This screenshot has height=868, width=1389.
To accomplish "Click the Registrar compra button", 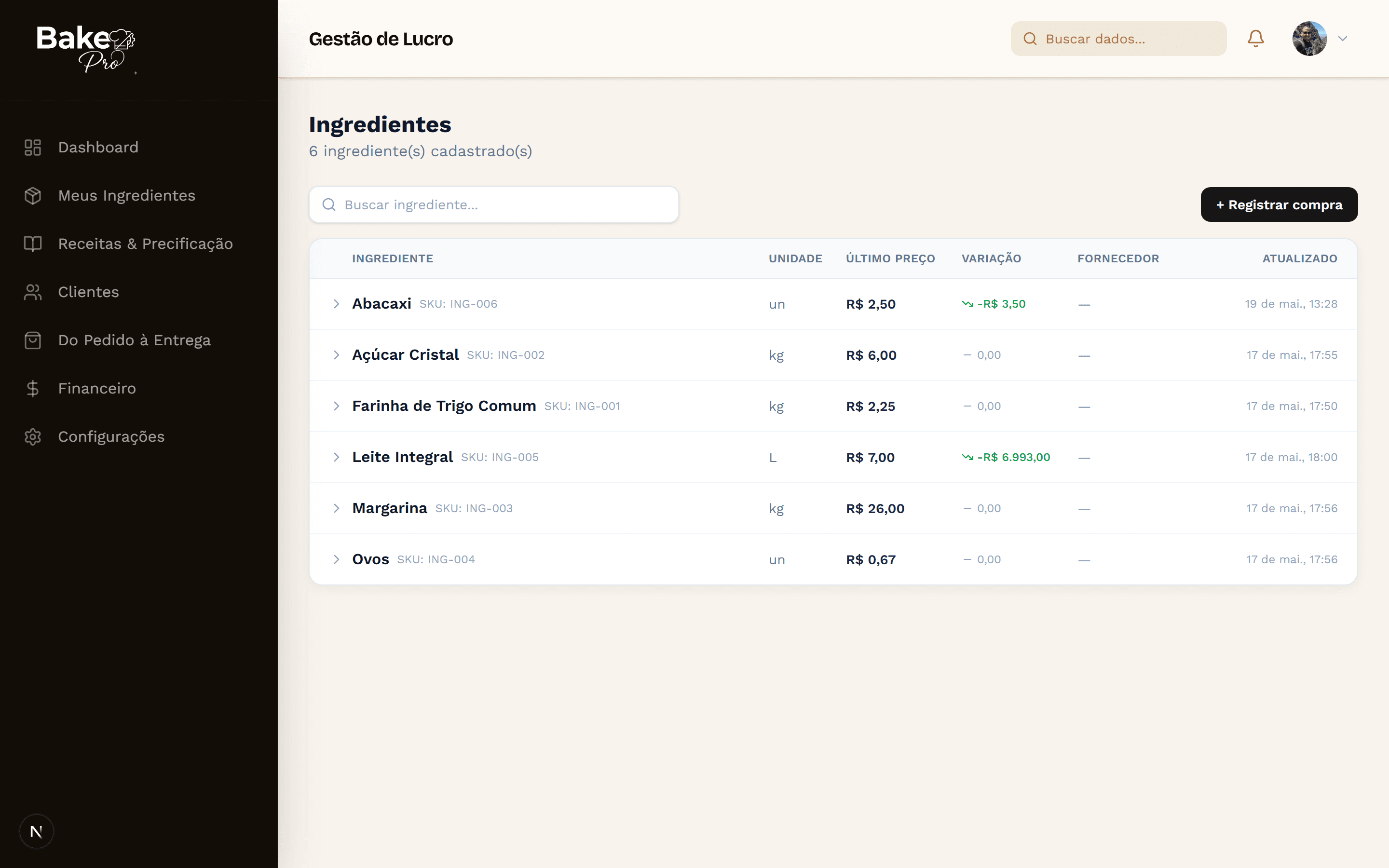I will click(x=1279, y=204).
